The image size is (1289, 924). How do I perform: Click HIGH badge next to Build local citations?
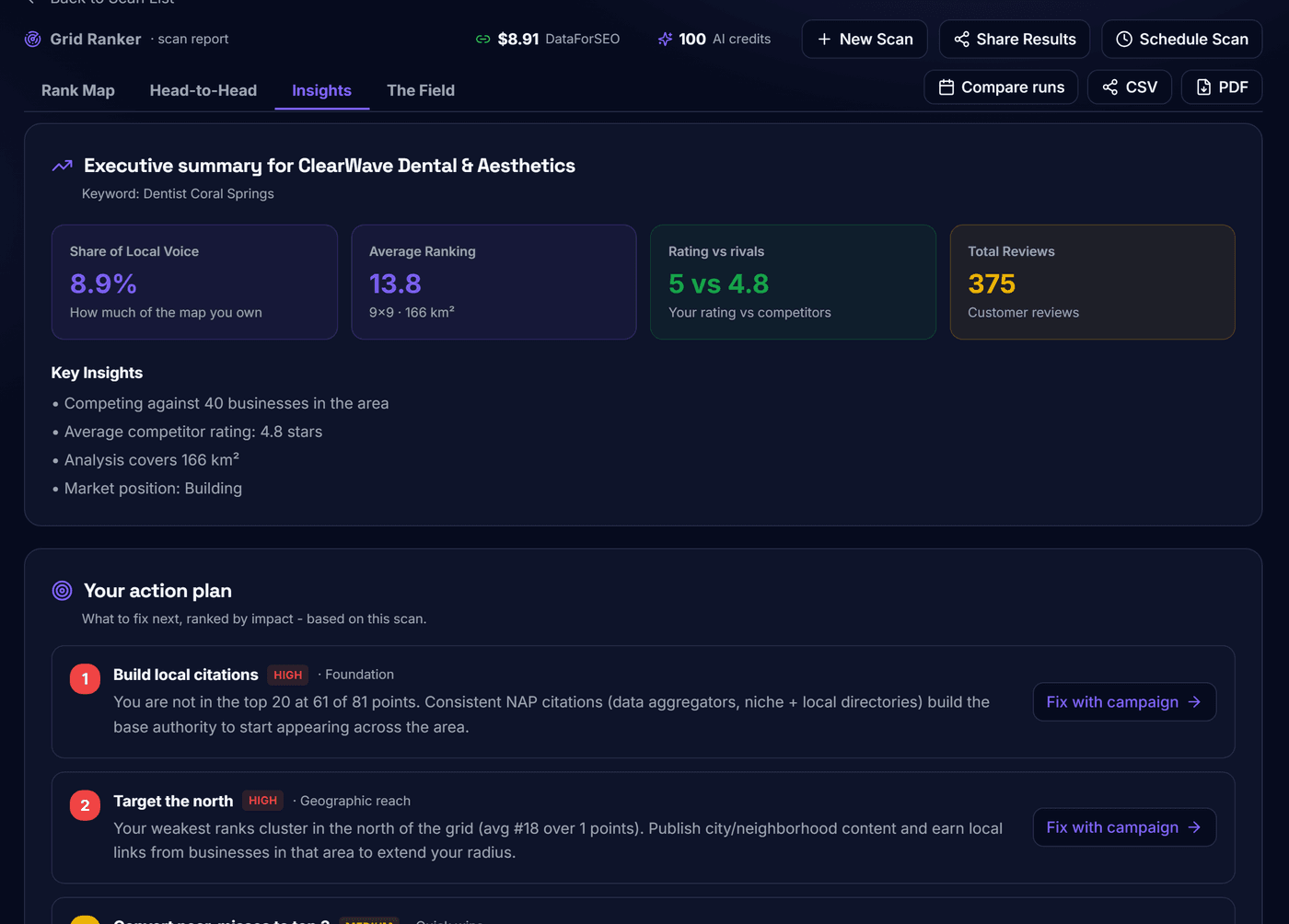tap(287, 675)
